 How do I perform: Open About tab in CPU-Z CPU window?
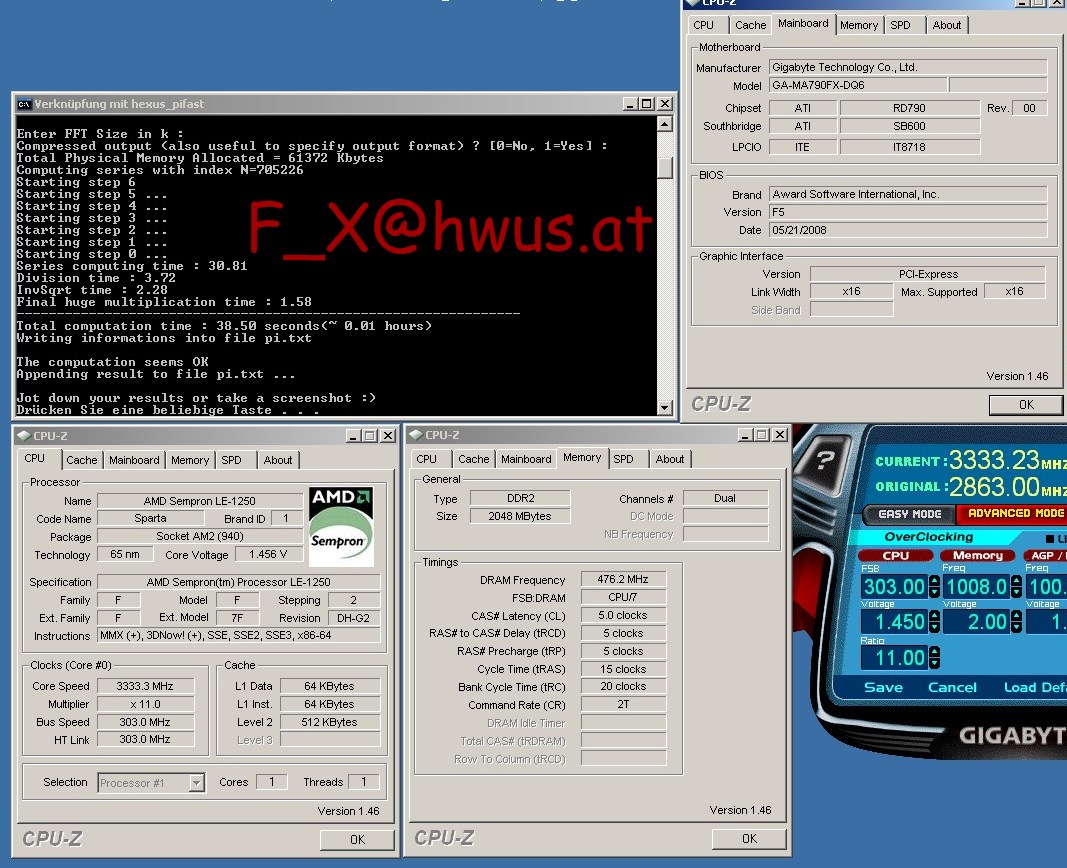[x=278, y=460]
